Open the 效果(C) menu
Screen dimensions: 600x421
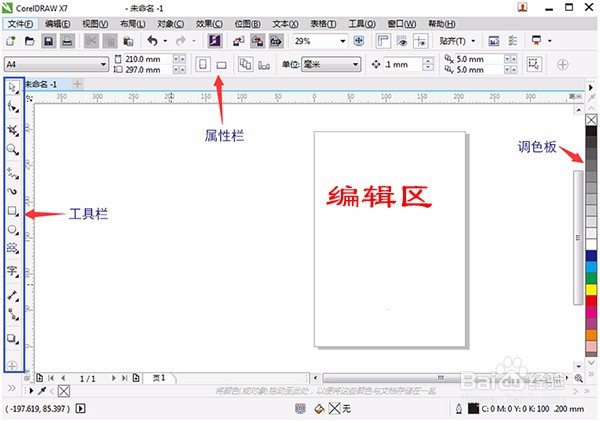209,24
